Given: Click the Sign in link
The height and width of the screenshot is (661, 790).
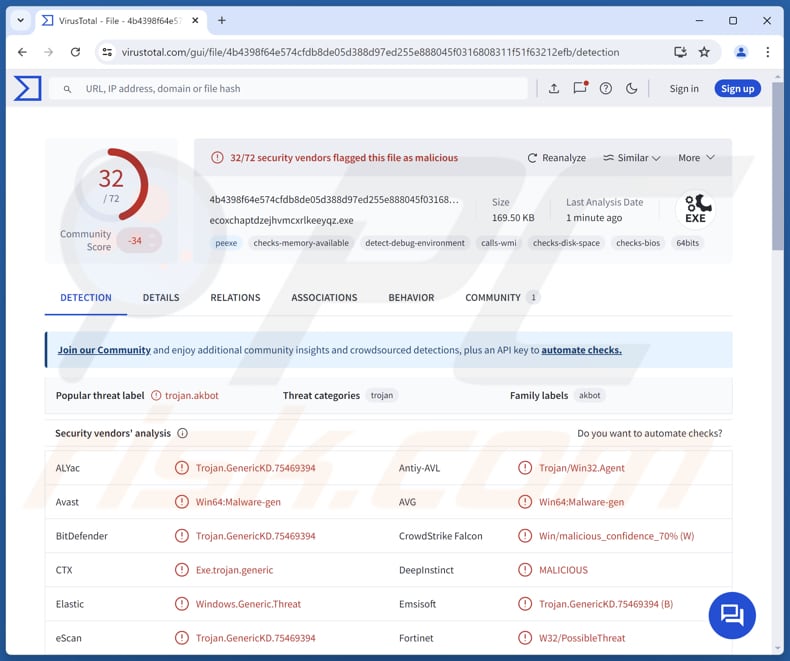Looking at the screenshot, I should coord(684,89).
